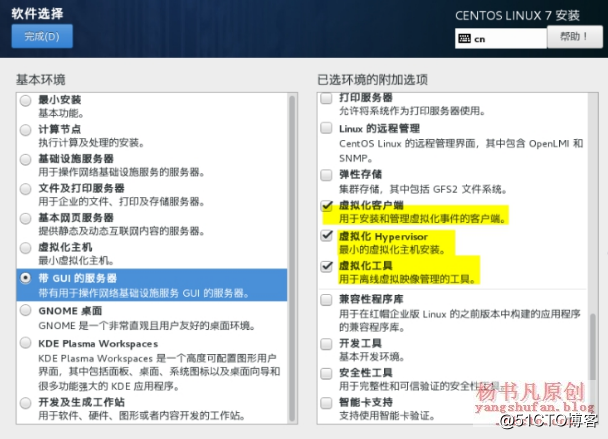Tick the 弹性存储 checkbox
The width and height of the screenshot is (608, 439).
(x=326, y=175)
